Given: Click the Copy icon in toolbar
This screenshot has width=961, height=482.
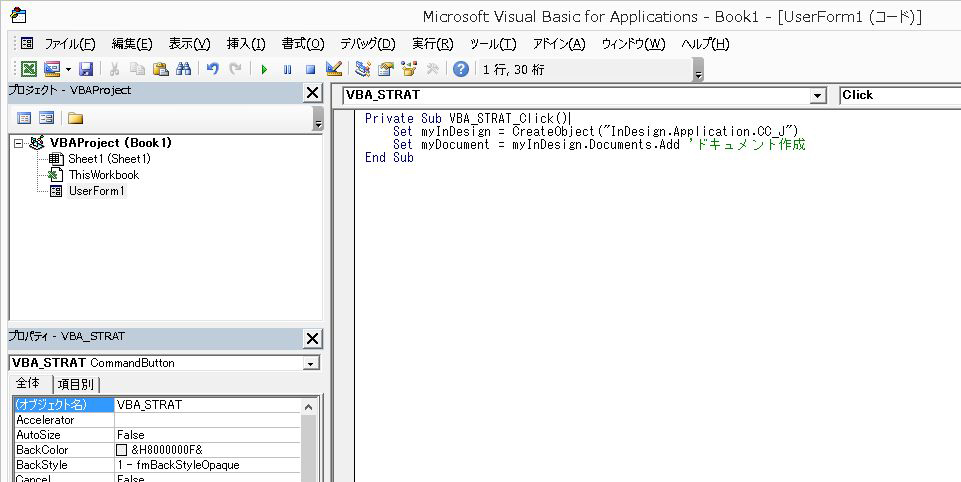Looking at the screenshot, I should (137, 69).
